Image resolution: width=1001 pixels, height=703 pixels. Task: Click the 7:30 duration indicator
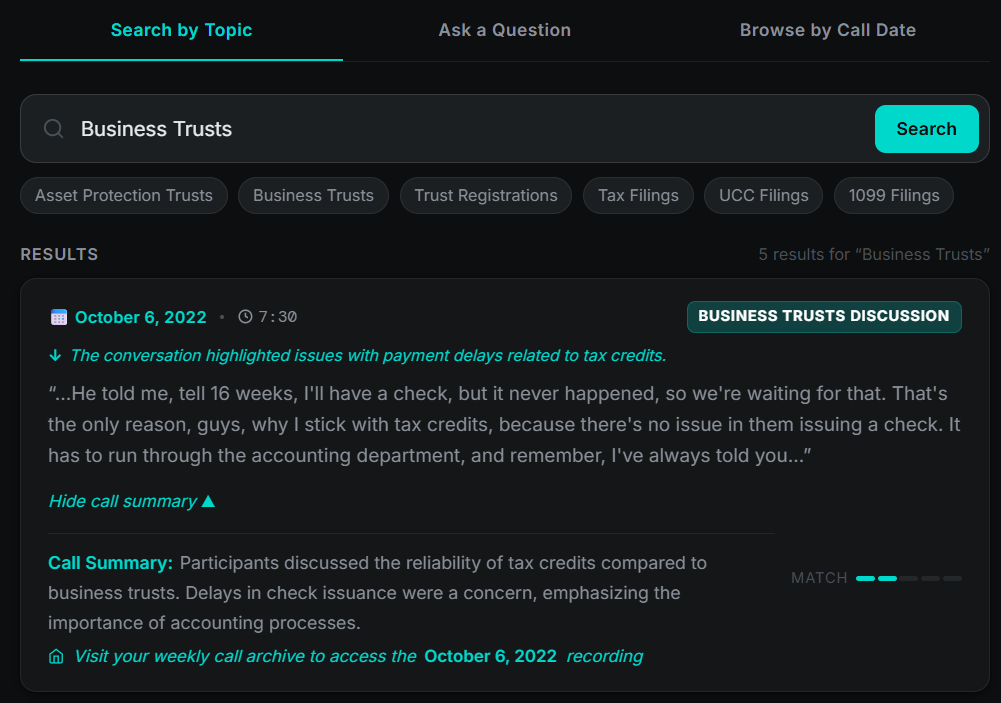click(278, 316)
